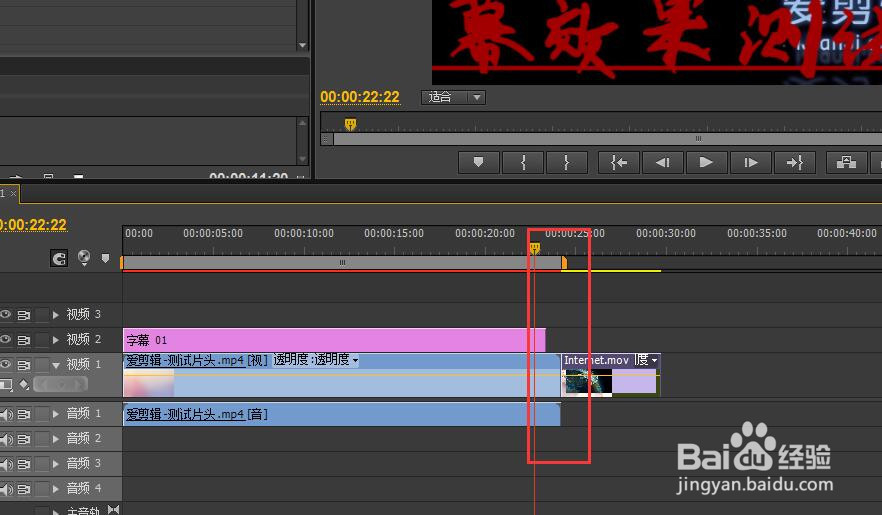
Task: Toggle sync lock on 音频 1 track
Action: pos(24,414)
